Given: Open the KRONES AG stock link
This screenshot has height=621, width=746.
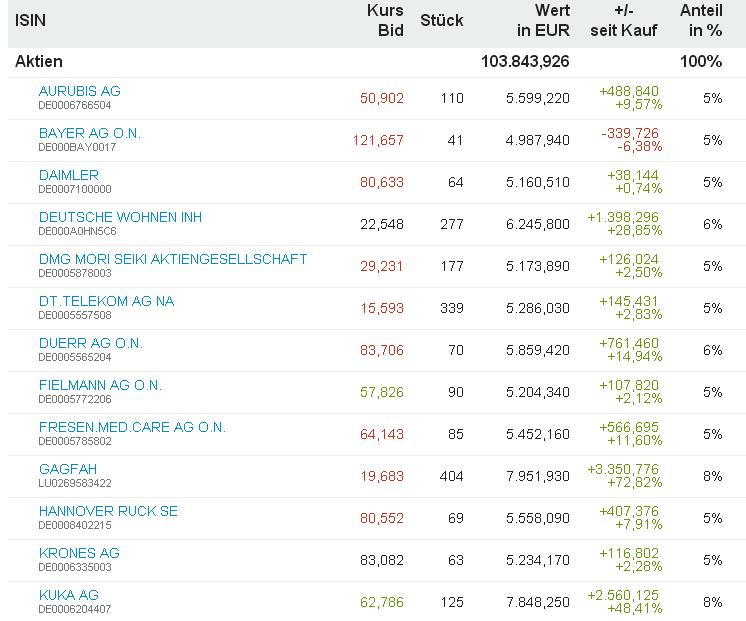Looking at the screenshot, I should 79,553.
